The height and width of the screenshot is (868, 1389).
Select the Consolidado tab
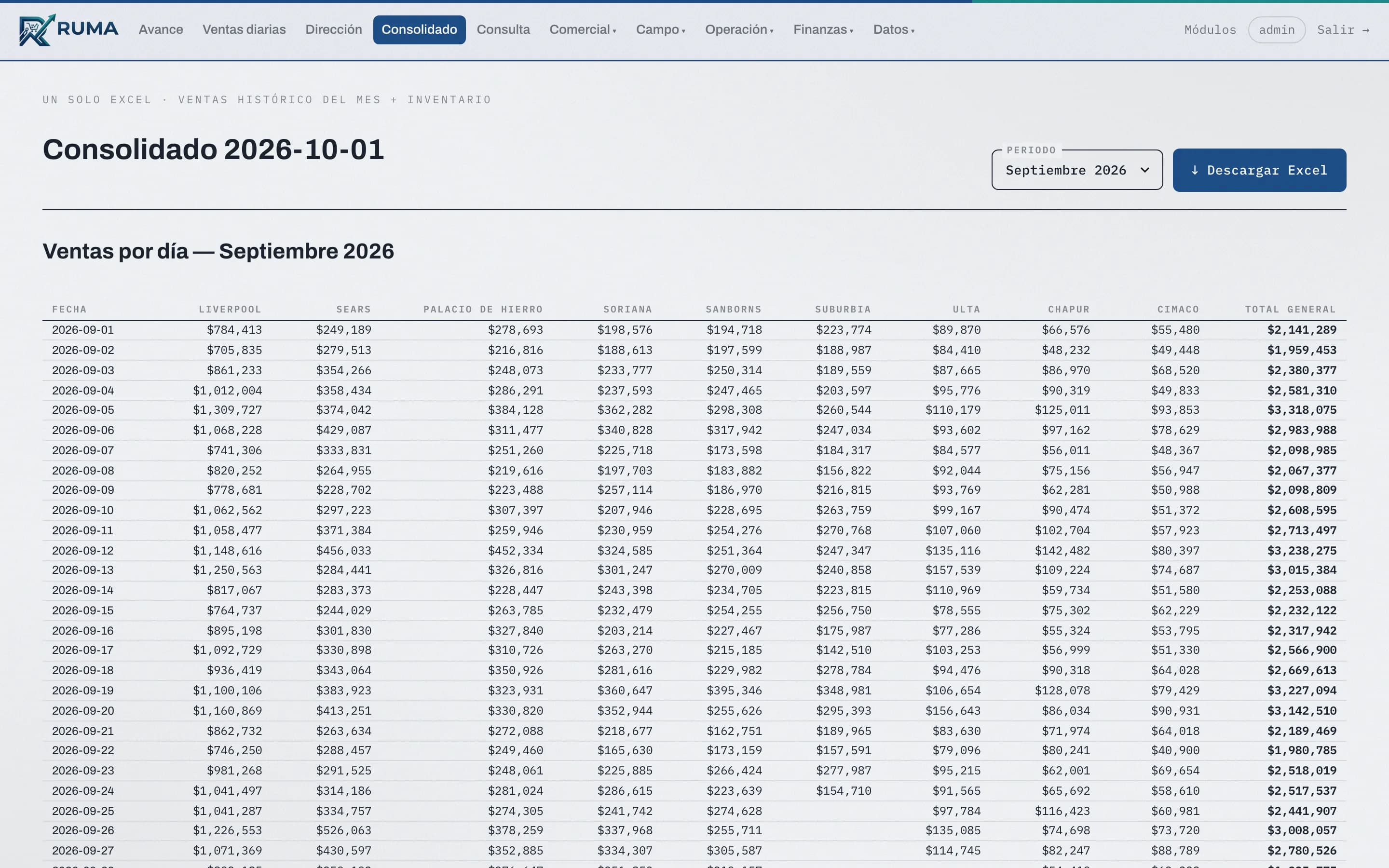click(419, 30)
